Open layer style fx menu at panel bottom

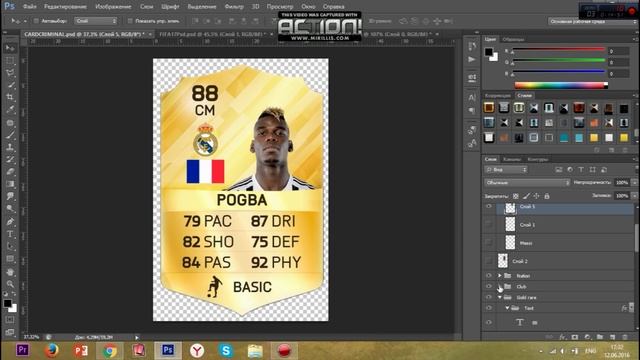click(x=562, y=337)
